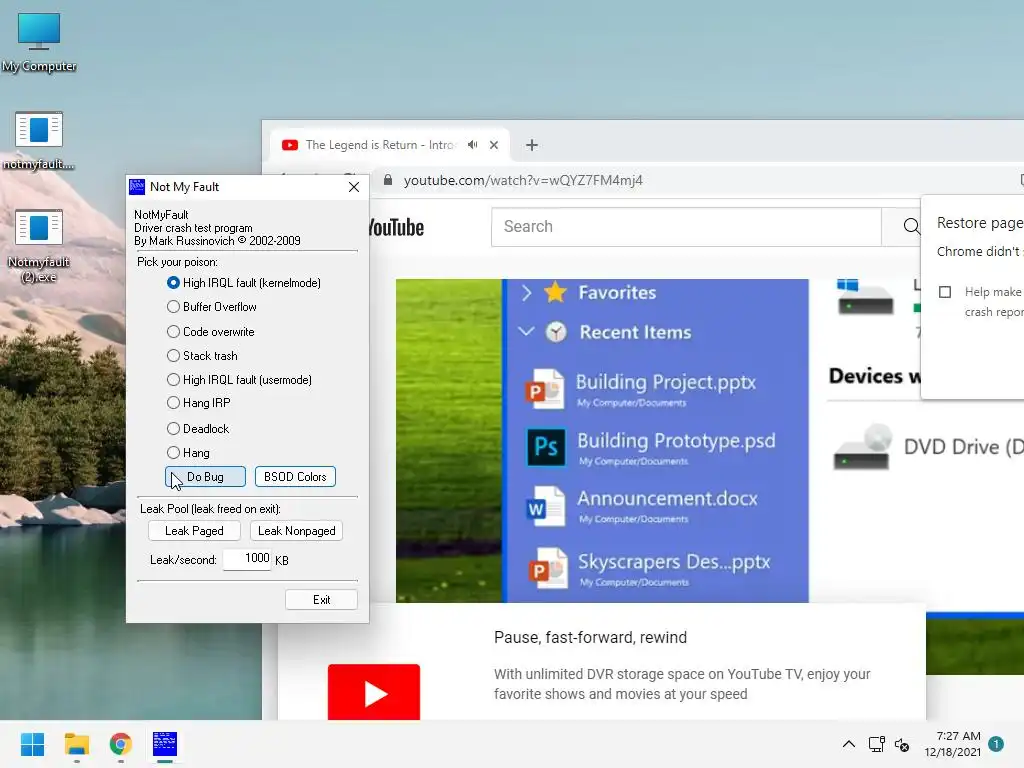
Task: Click the padlock site info icon
Action: (x=388, y=180)
